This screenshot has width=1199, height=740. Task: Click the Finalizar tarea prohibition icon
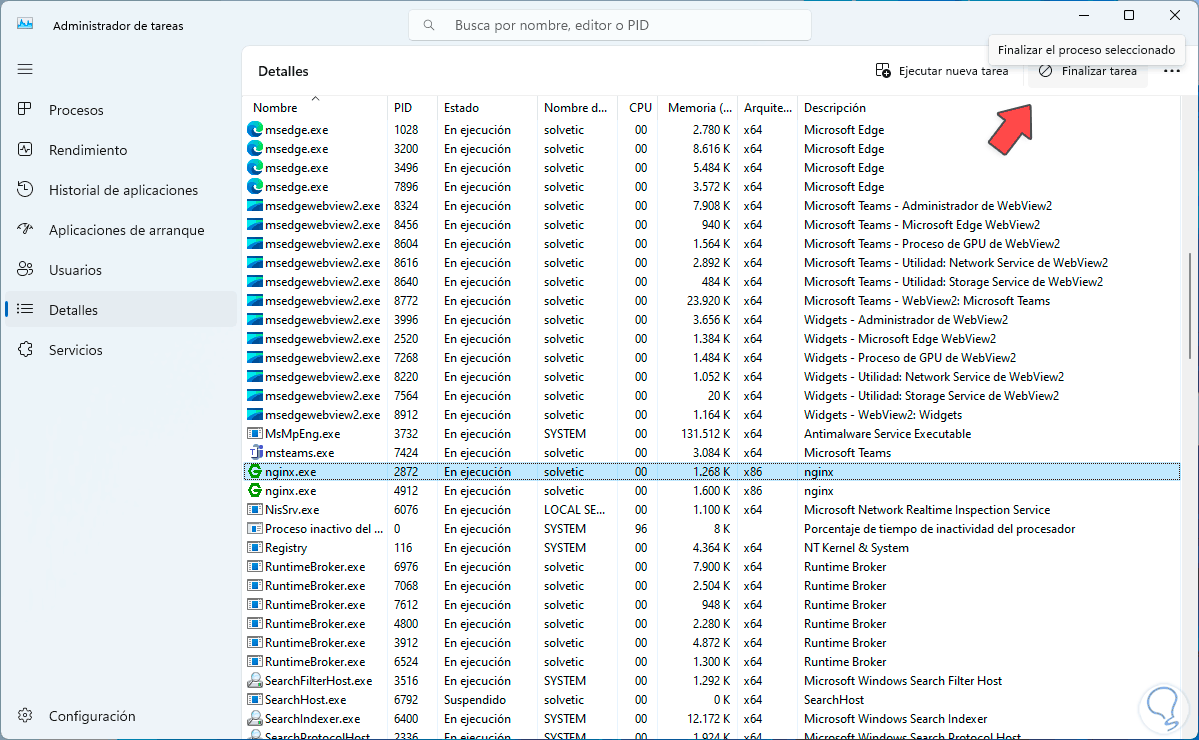tap(1045, 71)
